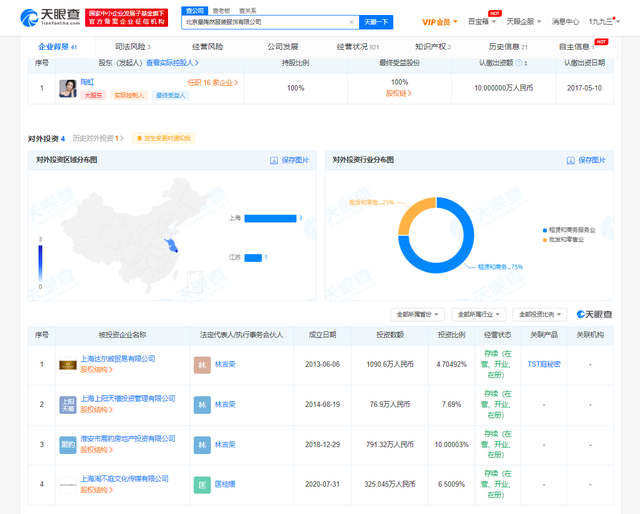Viewport: 640px width, 514px height.
Task: Click the 查看实际控股人 link
Action: click(x=172, y=63)
